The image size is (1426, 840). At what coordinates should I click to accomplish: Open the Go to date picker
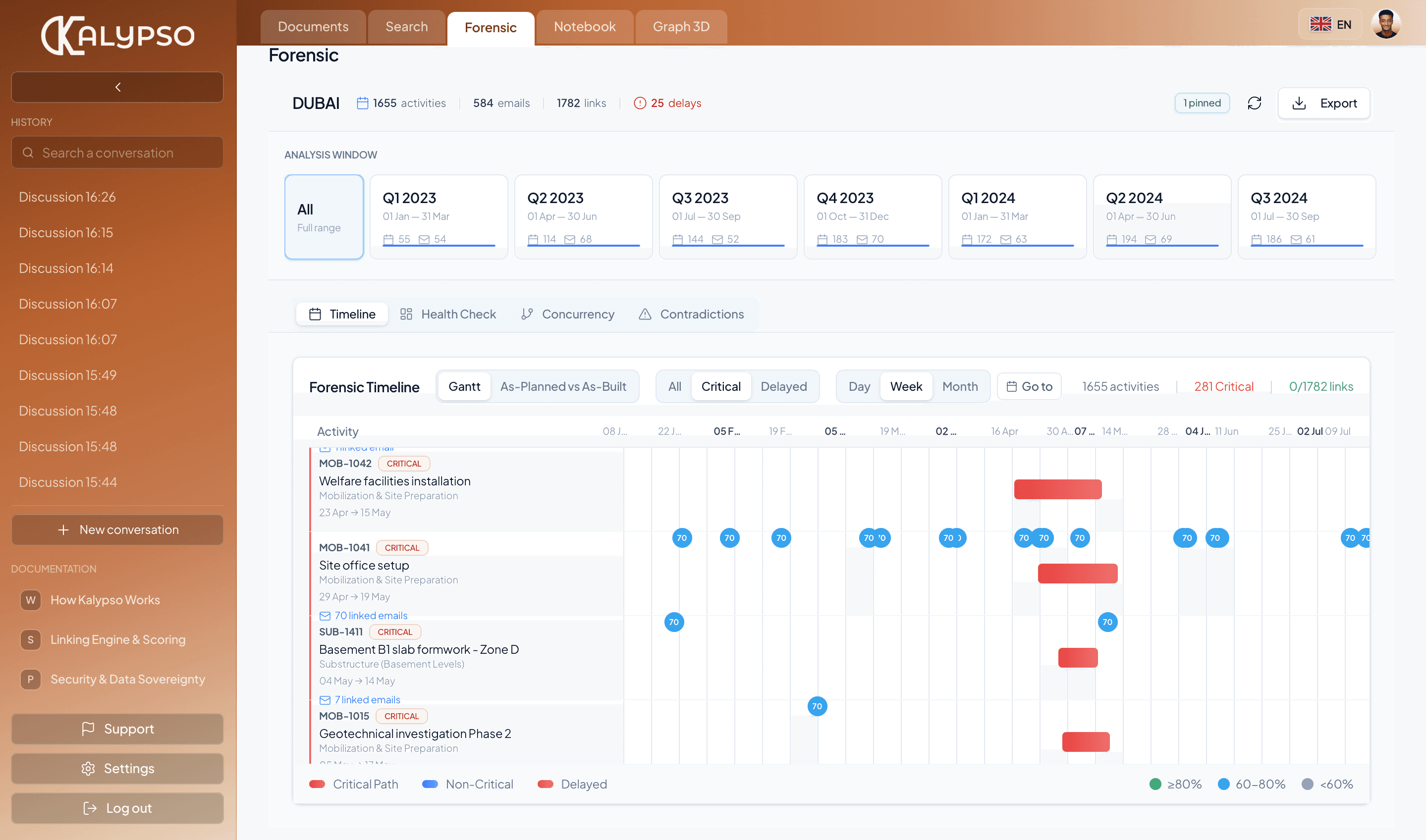click(x=1029, y=386)
